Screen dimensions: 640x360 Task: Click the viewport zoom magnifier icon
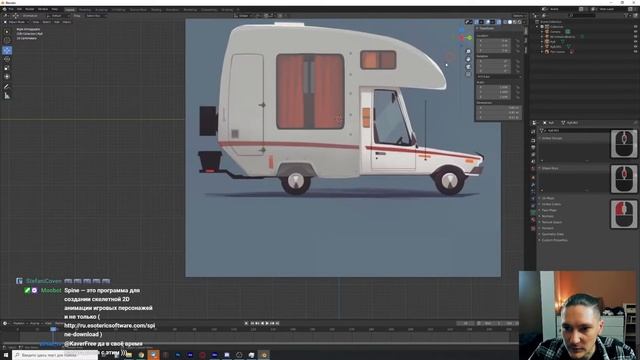pos(468,51)
